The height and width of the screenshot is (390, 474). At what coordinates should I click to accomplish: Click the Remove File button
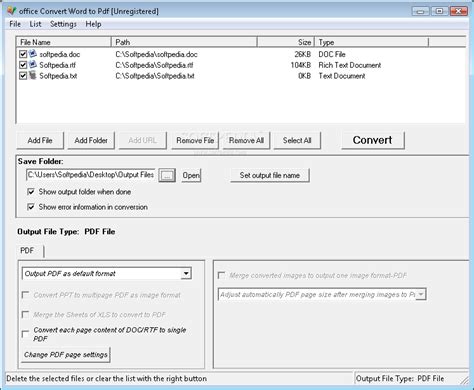click(x=195, y=140)
